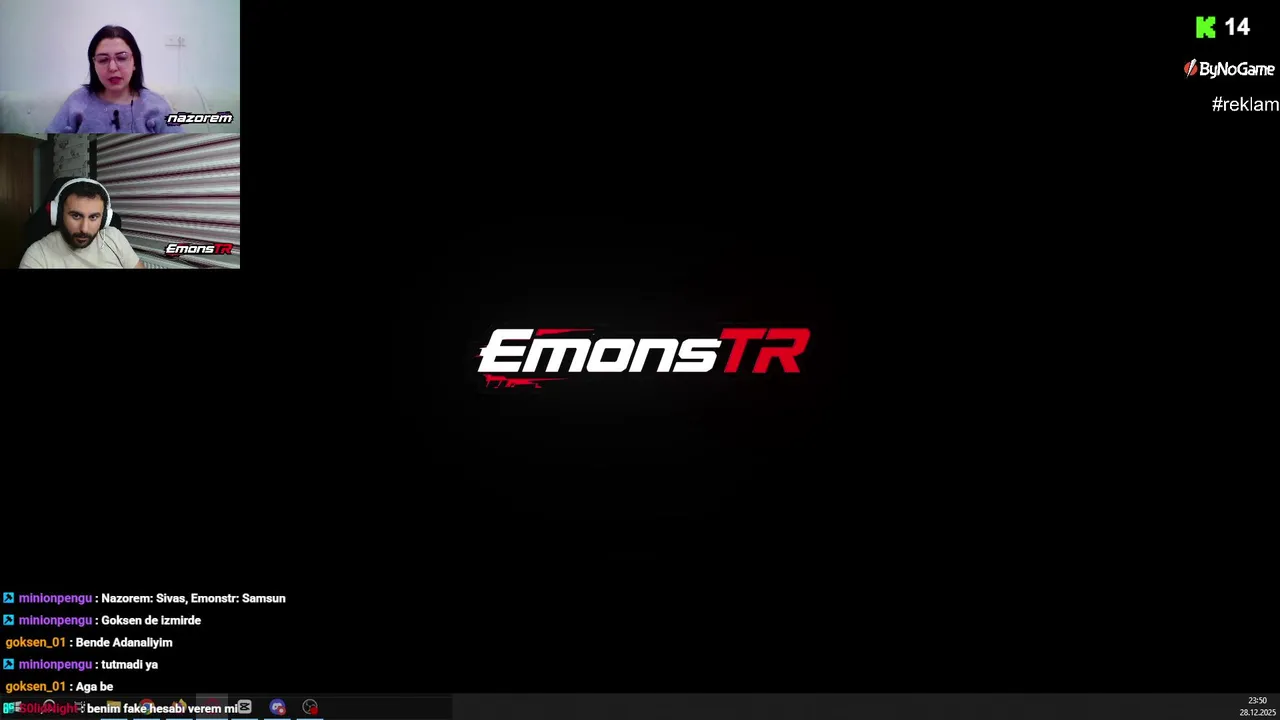Click the green Kick logo icon
The image size is (1280, 720).
[x=1206, y=28]
